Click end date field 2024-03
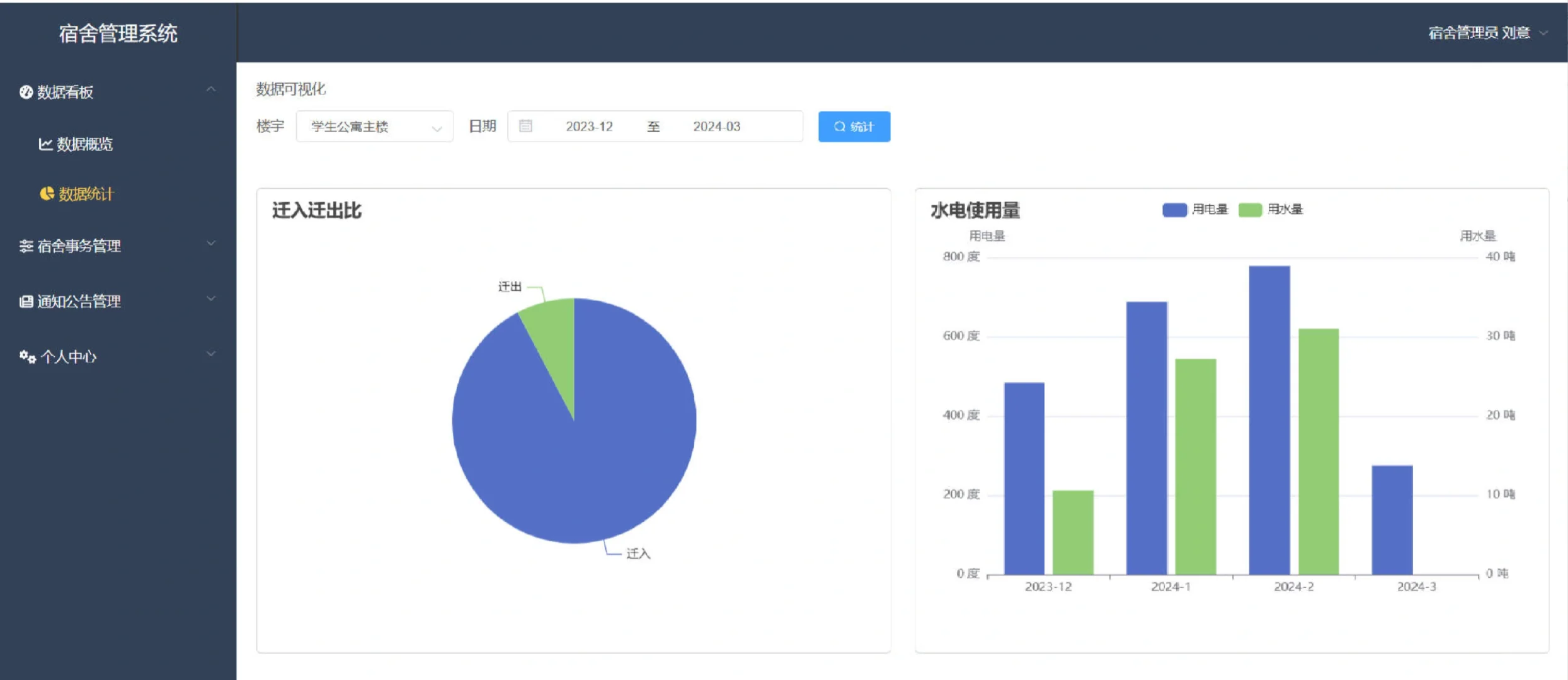Viewport: 1568px width, 680px height. (x=716, y=127)
